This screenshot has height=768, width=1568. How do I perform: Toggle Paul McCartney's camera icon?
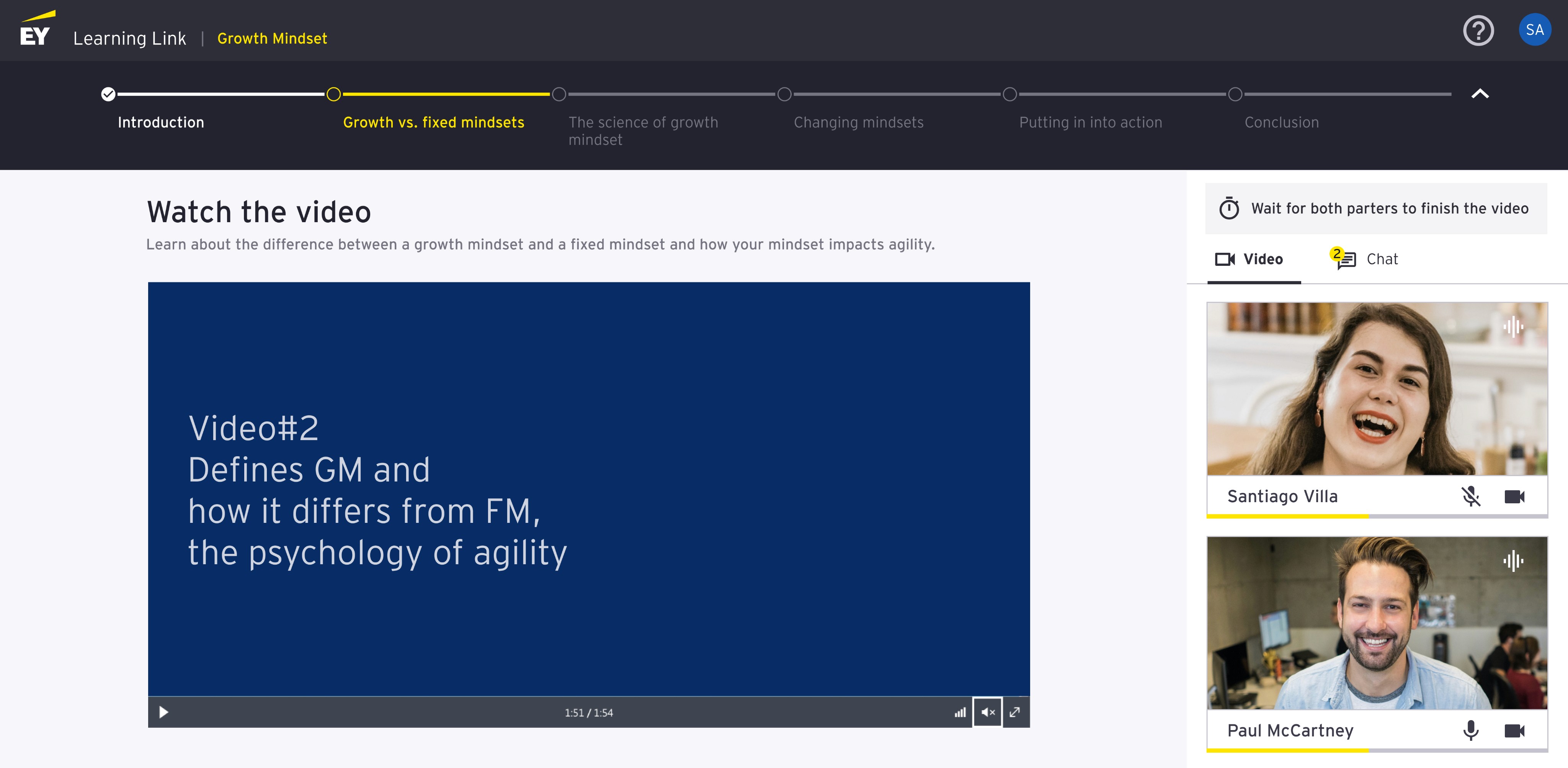coord(1514,730)
